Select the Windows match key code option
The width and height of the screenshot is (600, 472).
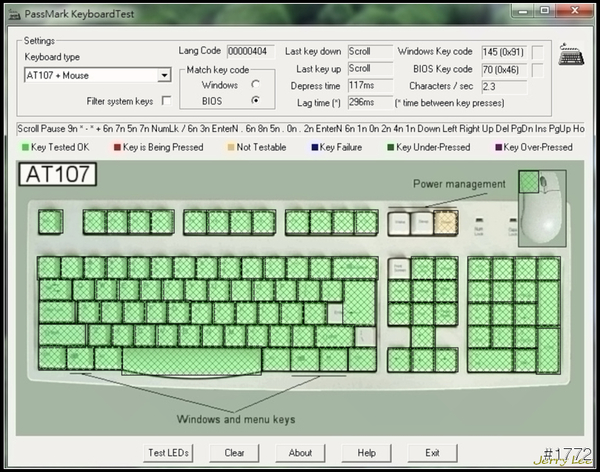pos(256,85)
